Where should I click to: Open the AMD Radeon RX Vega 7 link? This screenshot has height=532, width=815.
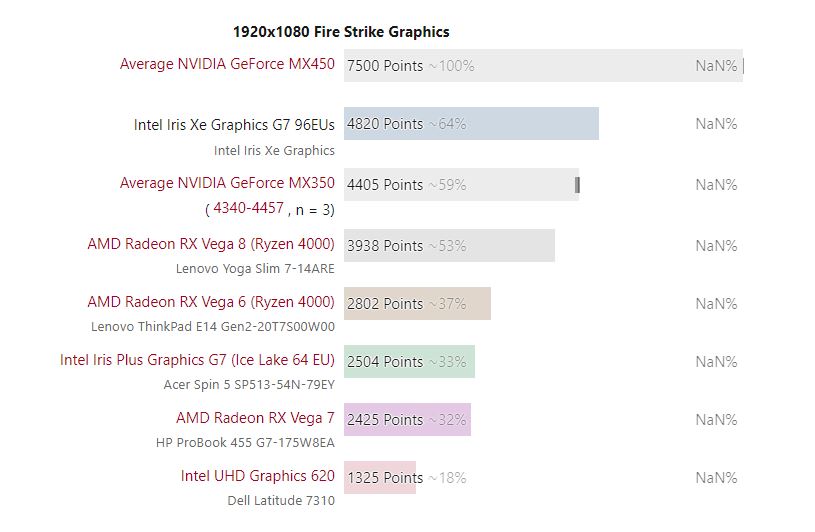point(255,418)
